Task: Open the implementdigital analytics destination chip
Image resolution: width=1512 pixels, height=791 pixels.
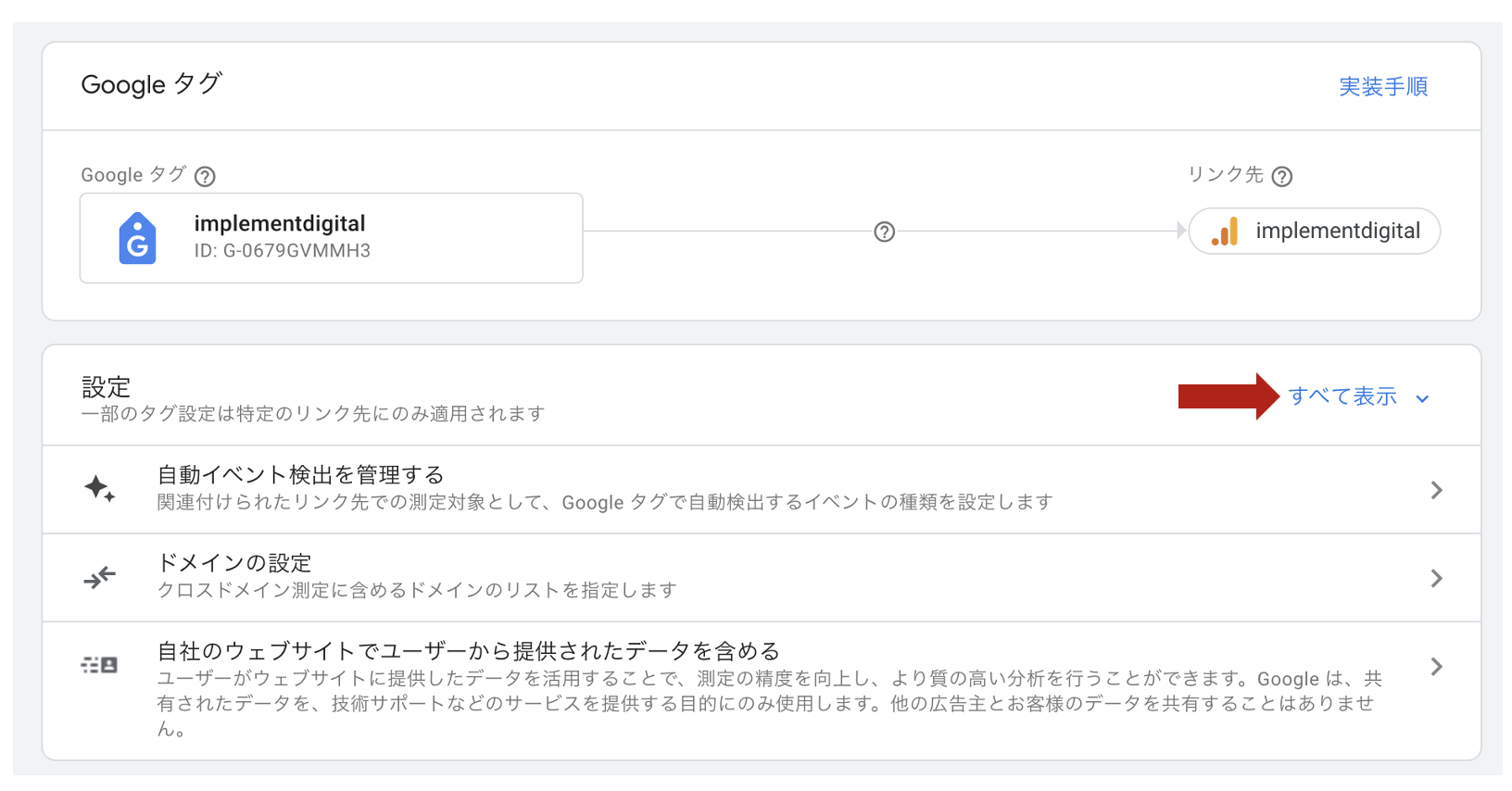Action: pyautogui.click(x=1315, y=231)
